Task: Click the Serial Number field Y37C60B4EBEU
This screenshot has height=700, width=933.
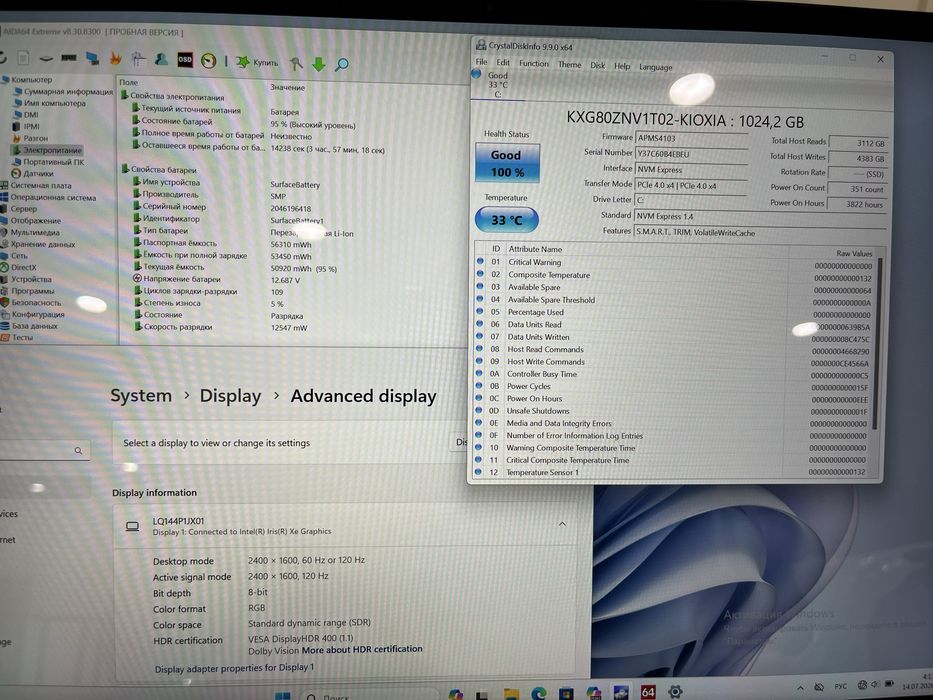Action: click(x=691, y=154)
